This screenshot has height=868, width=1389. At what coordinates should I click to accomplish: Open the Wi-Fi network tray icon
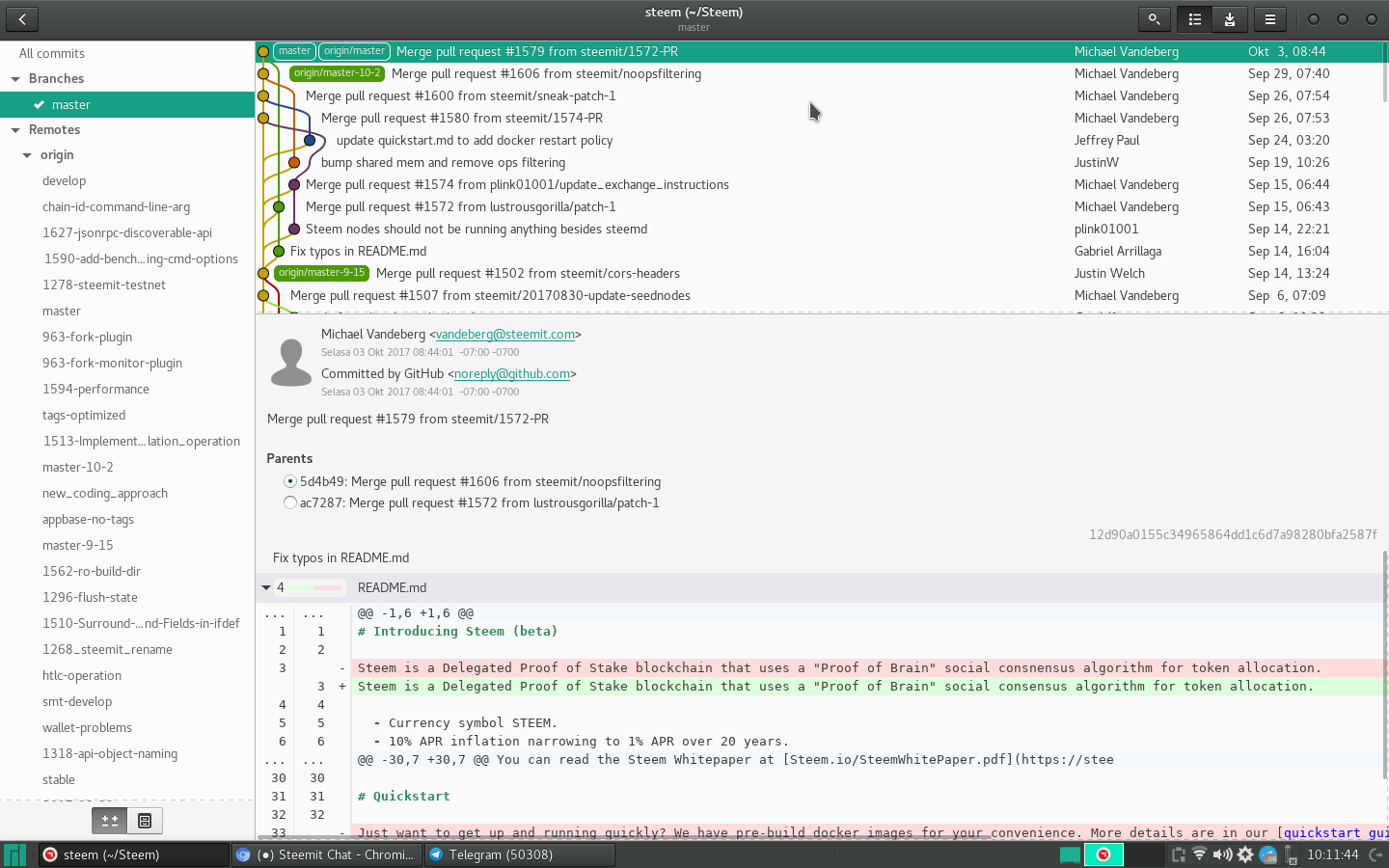[1199, 854]
